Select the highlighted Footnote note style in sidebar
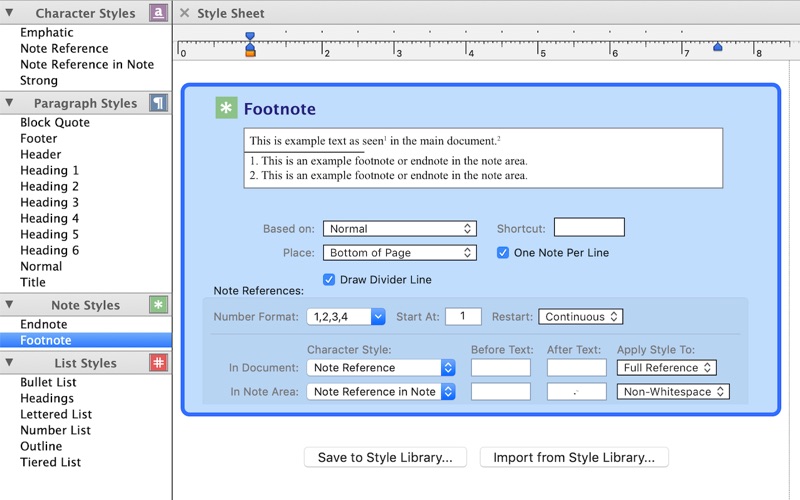Viewport: 800px width, 500px height. 86,340
